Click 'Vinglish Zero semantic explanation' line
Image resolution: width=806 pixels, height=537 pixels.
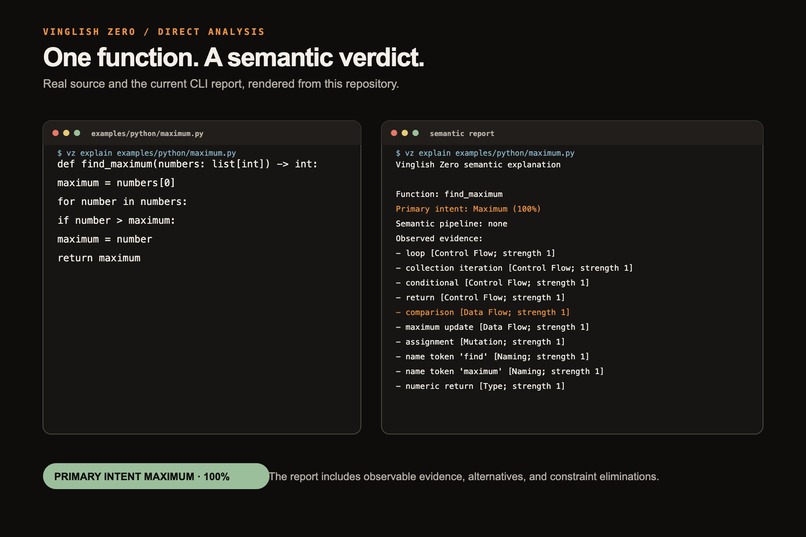[x=478, y=164]
